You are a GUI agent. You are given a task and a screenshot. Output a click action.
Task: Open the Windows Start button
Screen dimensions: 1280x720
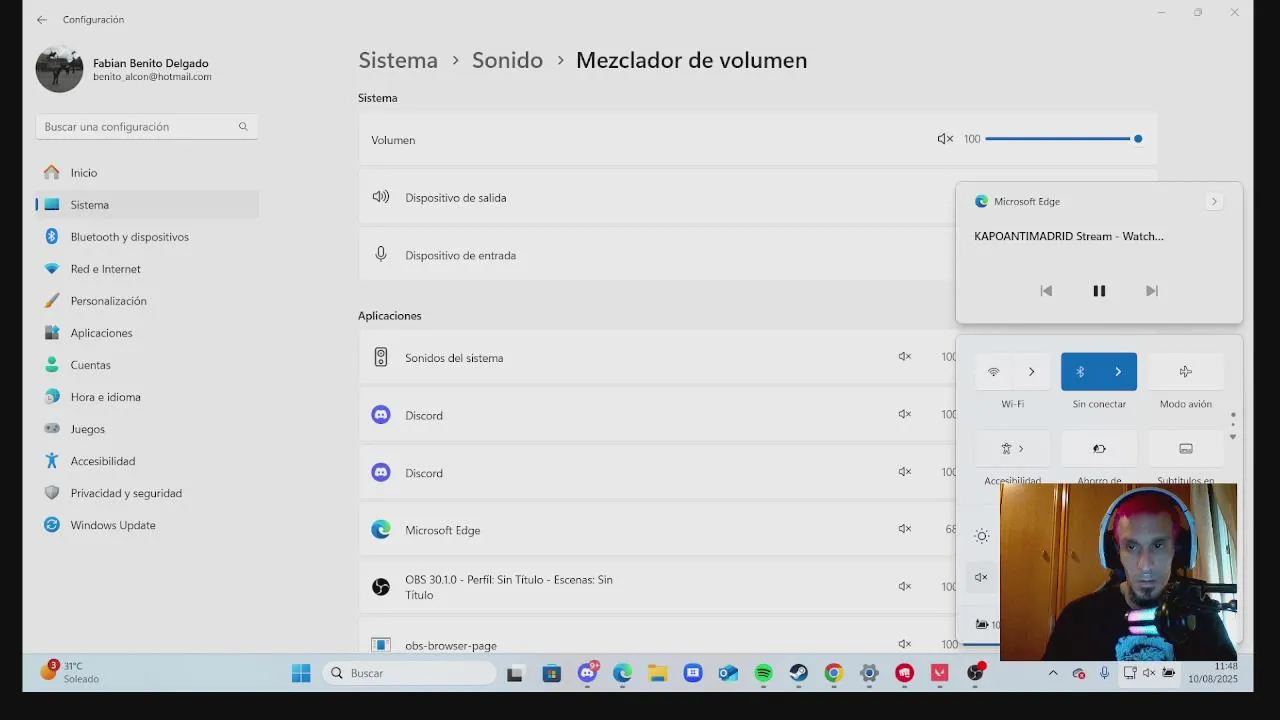click(x=301, y=673)
